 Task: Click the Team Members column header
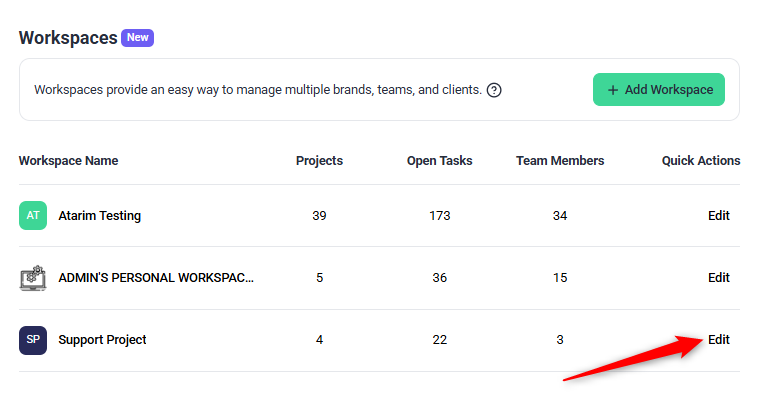tap(559, 161)
